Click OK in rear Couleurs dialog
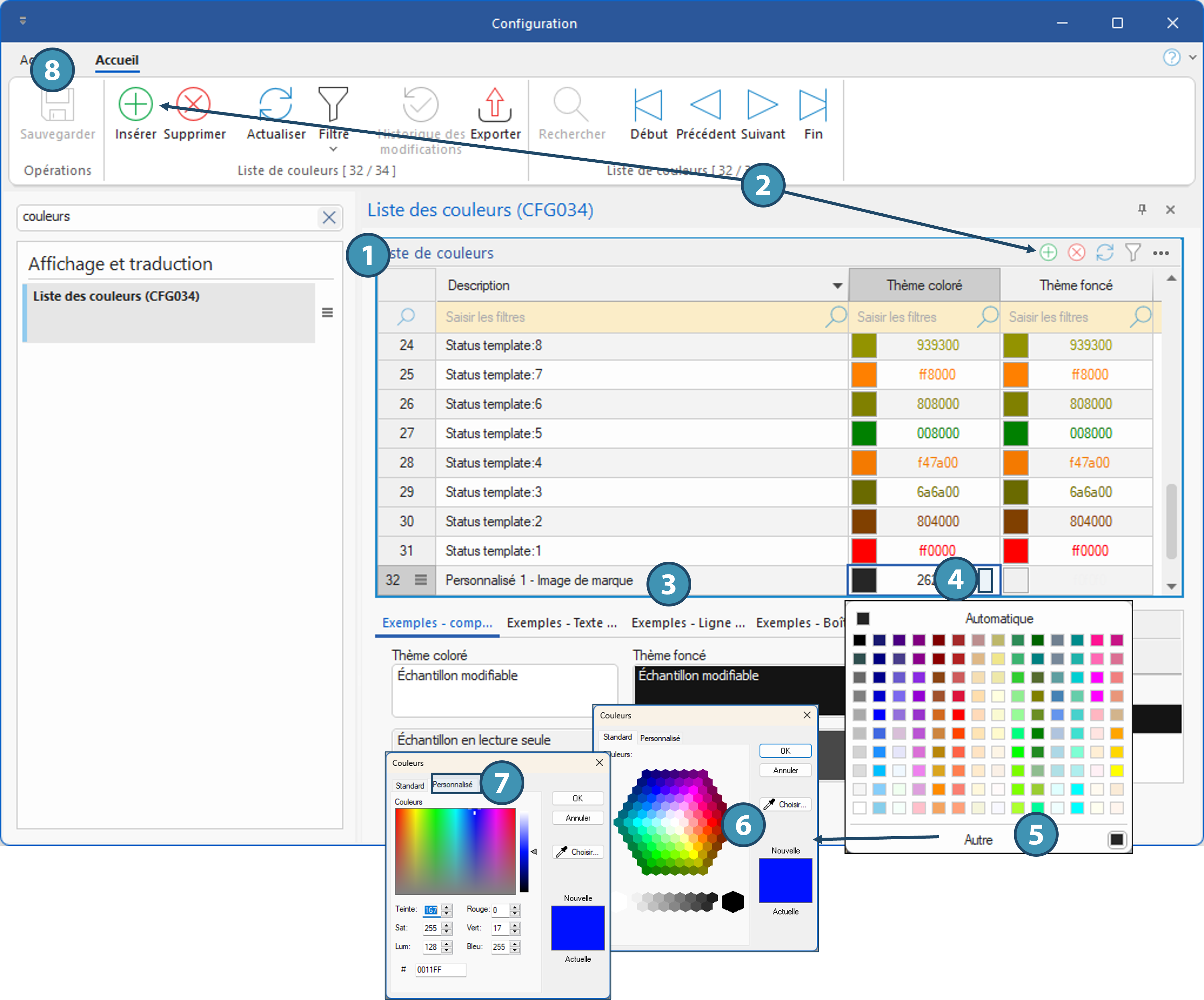The image size is (1204, 1000). click(x=785, y=750)
